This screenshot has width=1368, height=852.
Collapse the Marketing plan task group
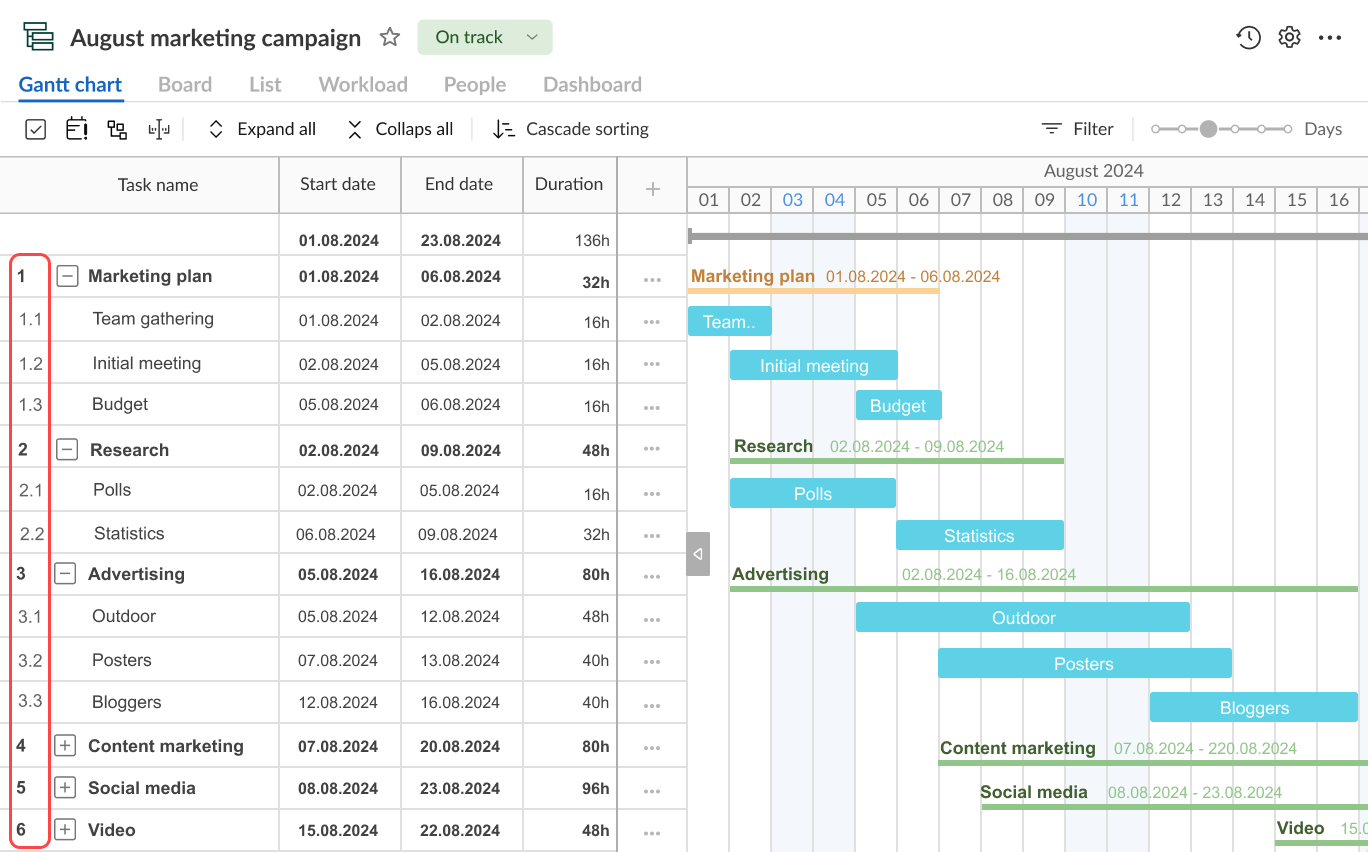[x=66, y=276]
